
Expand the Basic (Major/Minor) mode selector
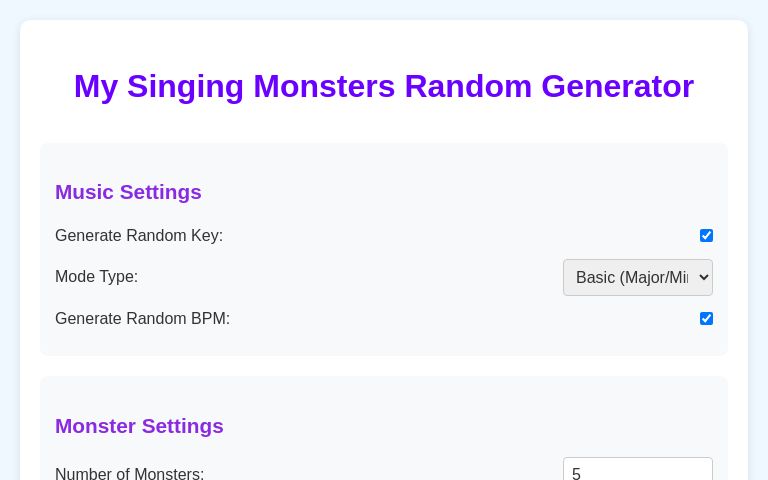click(x=637, y=278)
